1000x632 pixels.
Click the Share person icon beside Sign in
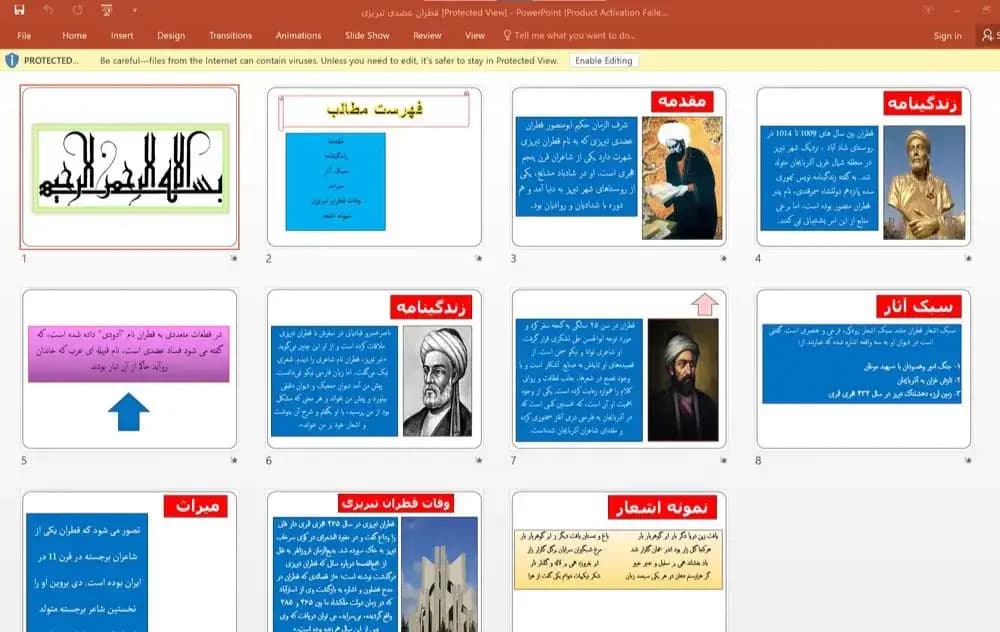point(988,36)
